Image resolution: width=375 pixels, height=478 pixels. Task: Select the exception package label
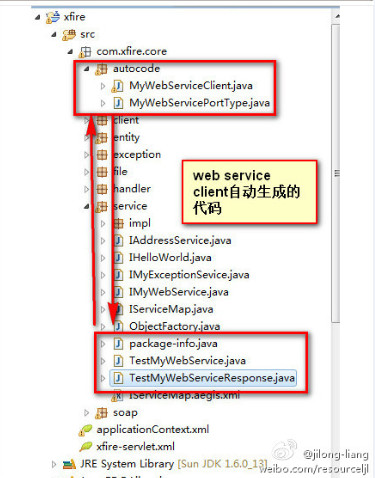[137, 155]
